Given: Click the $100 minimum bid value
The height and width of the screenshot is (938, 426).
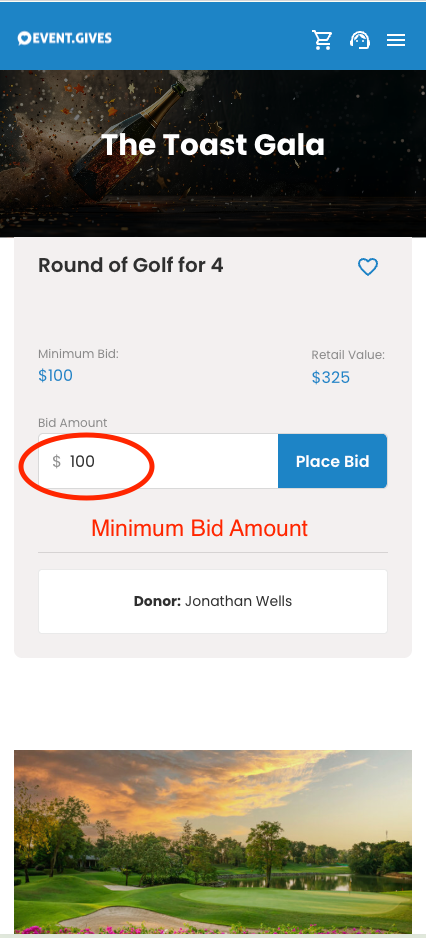Looking at the screenshot, I should (56, 376).
